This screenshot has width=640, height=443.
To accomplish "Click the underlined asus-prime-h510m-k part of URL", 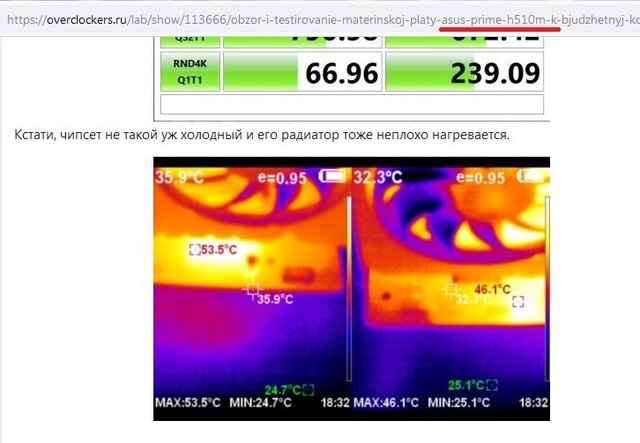I will coord(500,20).
